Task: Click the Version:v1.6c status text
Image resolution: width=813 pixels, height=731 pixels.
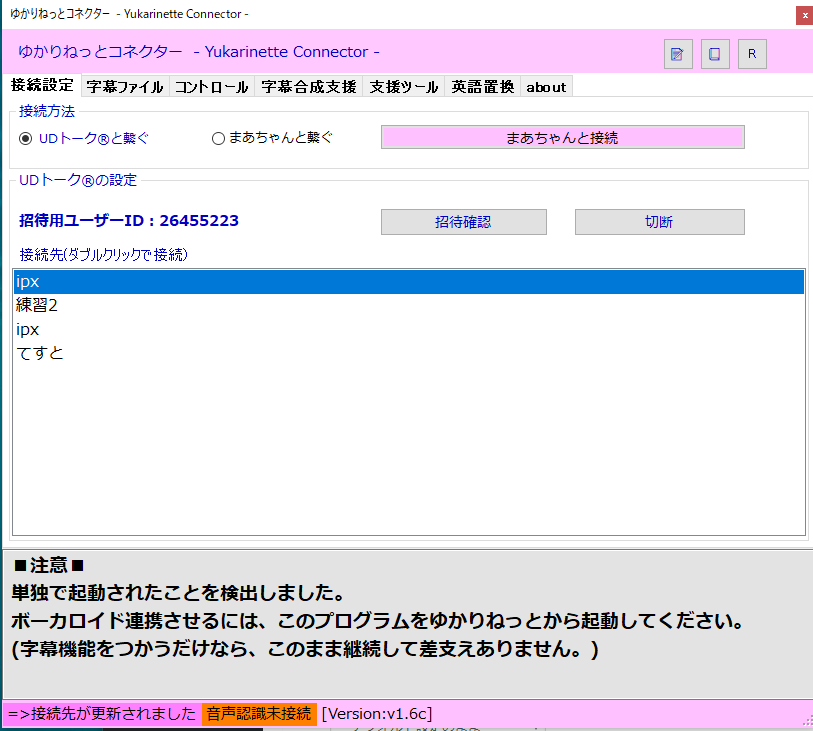Action: [x=377, y=714]
